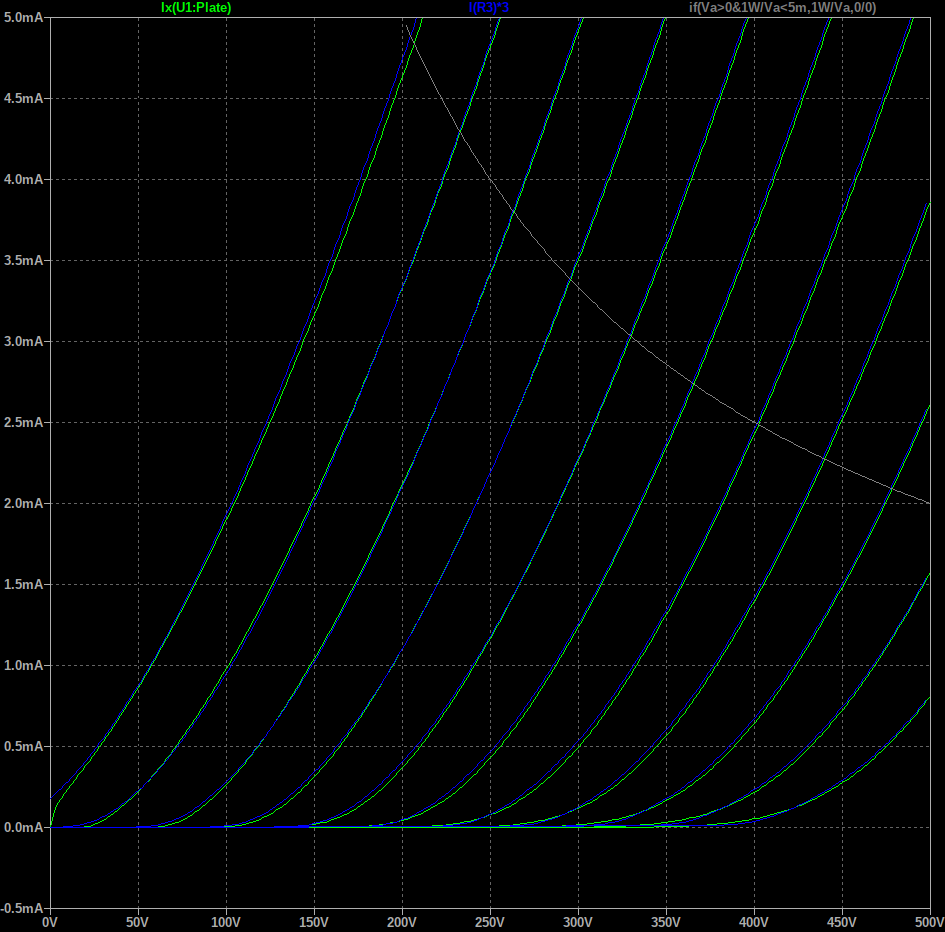Select the Ix(U1:Plate) trace label
The width and height of the screenshot is (945, 932).
tap(196, 8)
